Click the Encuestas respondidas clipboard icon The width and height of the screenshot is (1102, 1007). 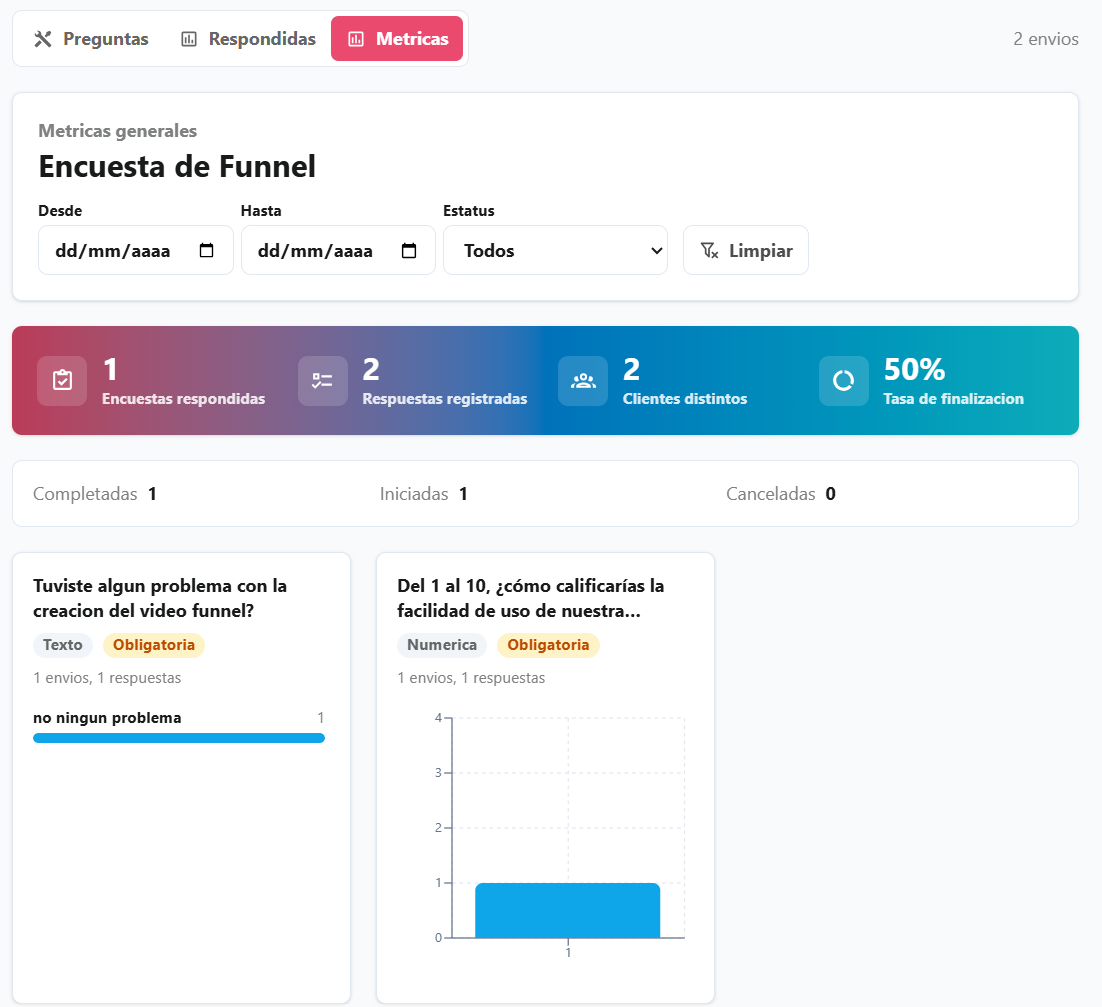click(63, 381)
